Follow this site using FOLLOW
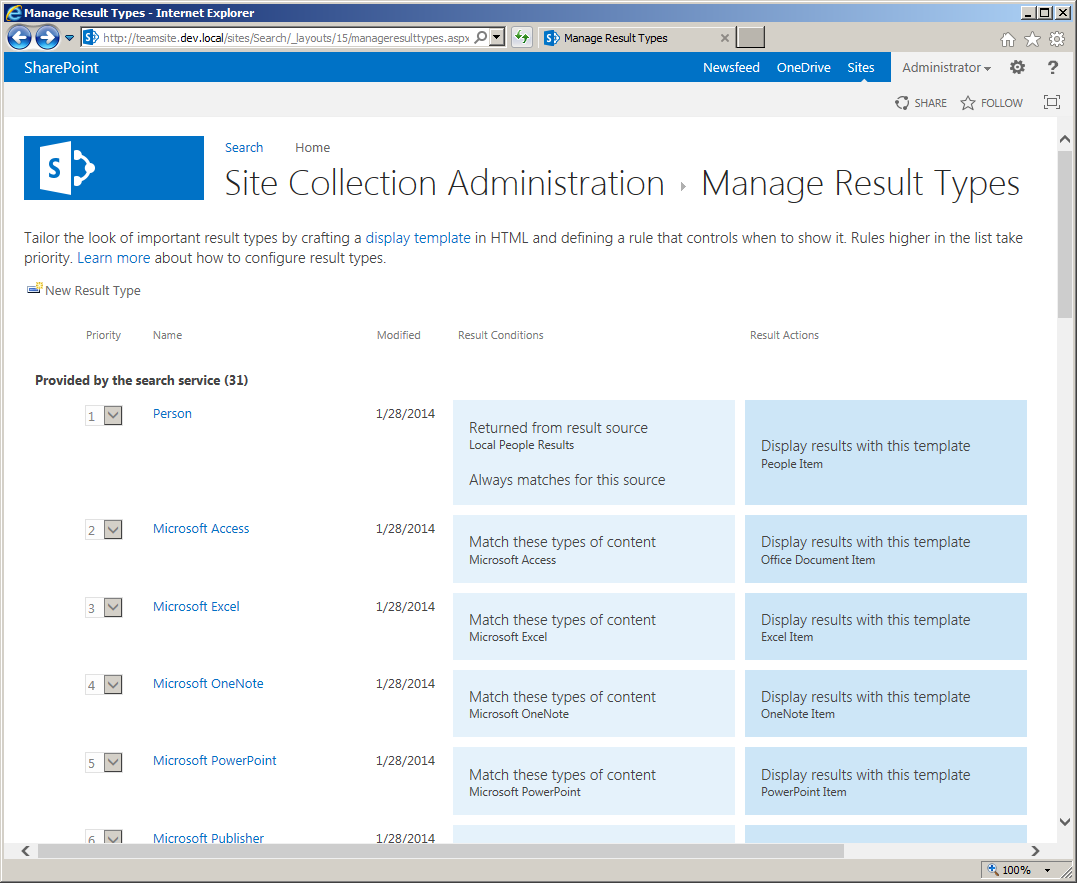Viewport: 1077px width, 883px height. pos(991,103)
